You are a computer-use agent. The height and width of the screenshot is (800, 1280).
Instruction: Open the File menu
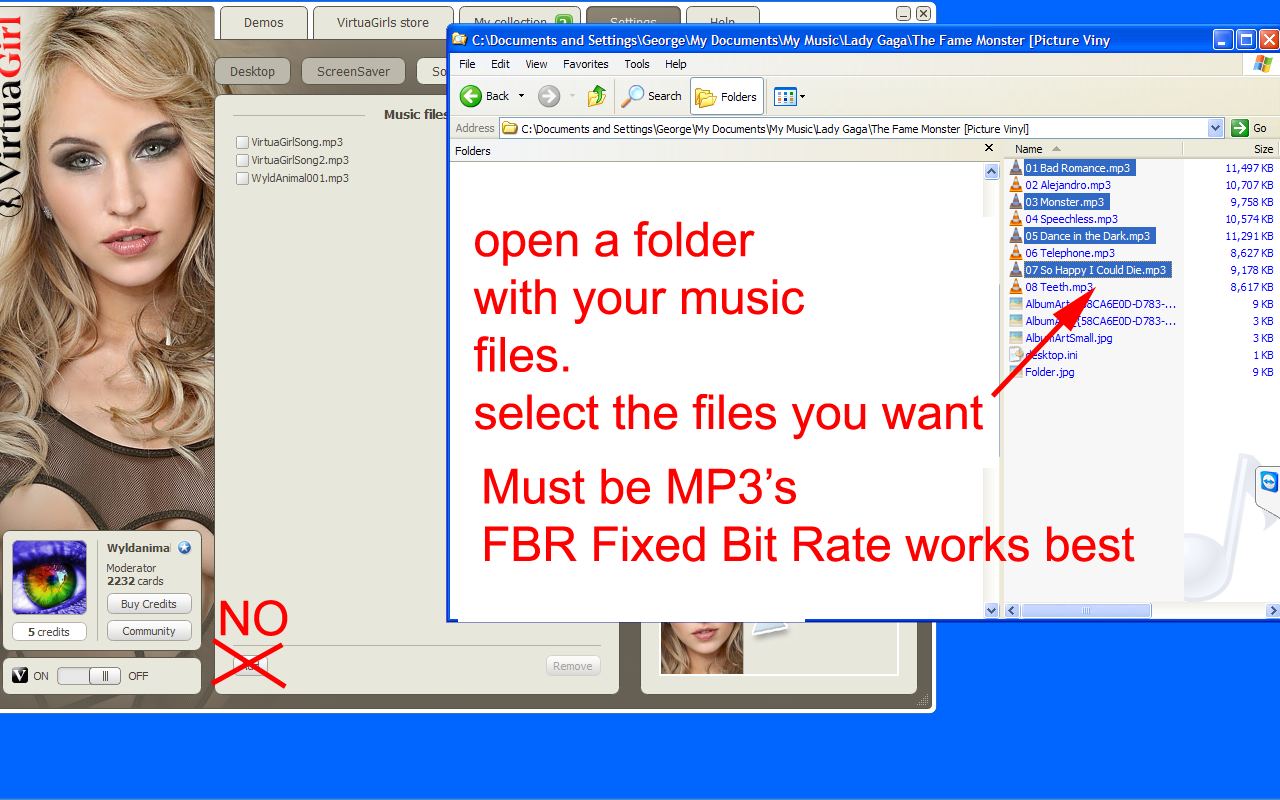coord(467,64)
